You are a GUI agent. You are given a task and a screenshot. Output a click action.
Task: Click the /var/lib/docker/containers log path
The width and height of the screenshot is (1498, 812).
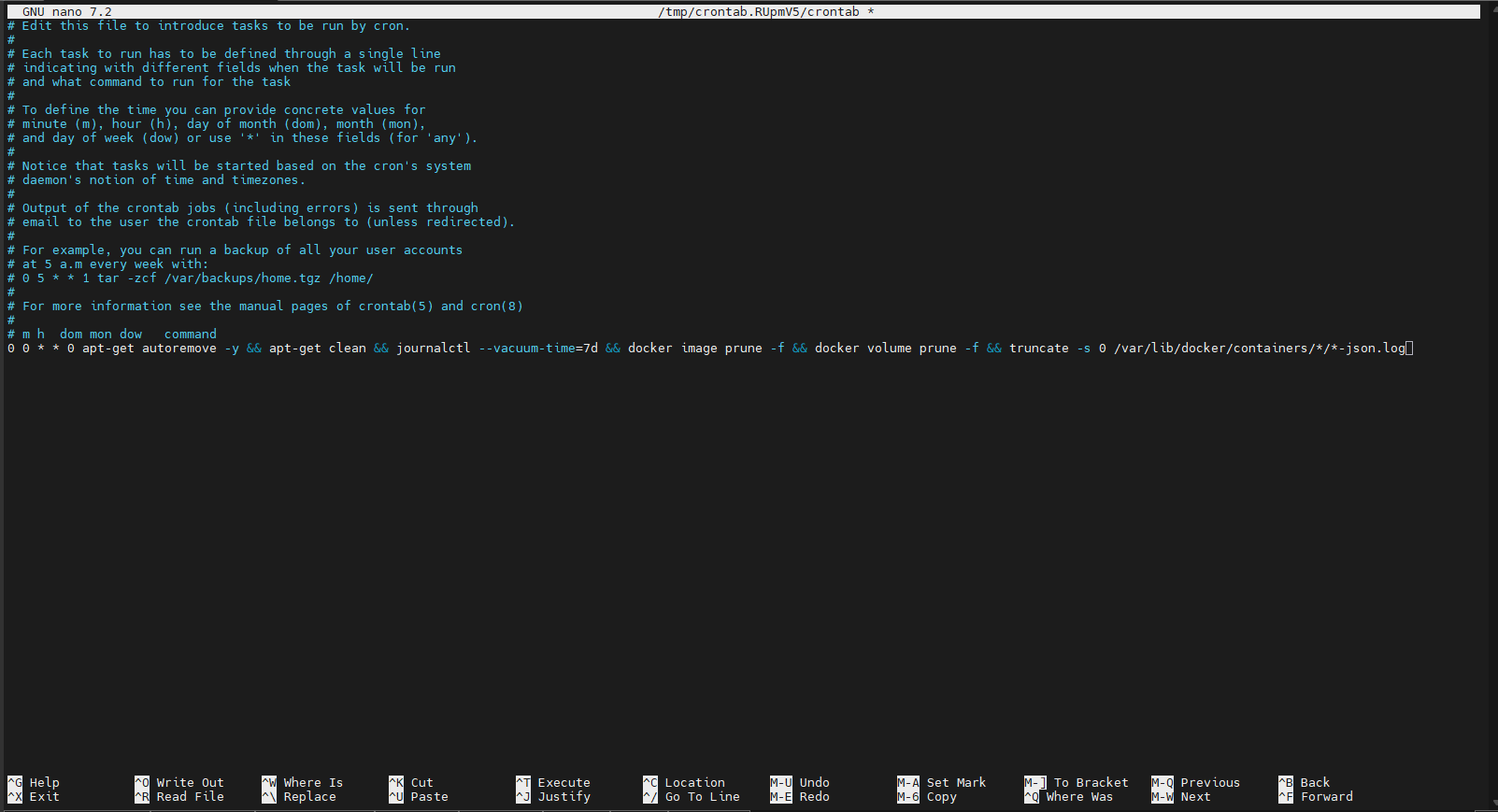(1260, 349)
